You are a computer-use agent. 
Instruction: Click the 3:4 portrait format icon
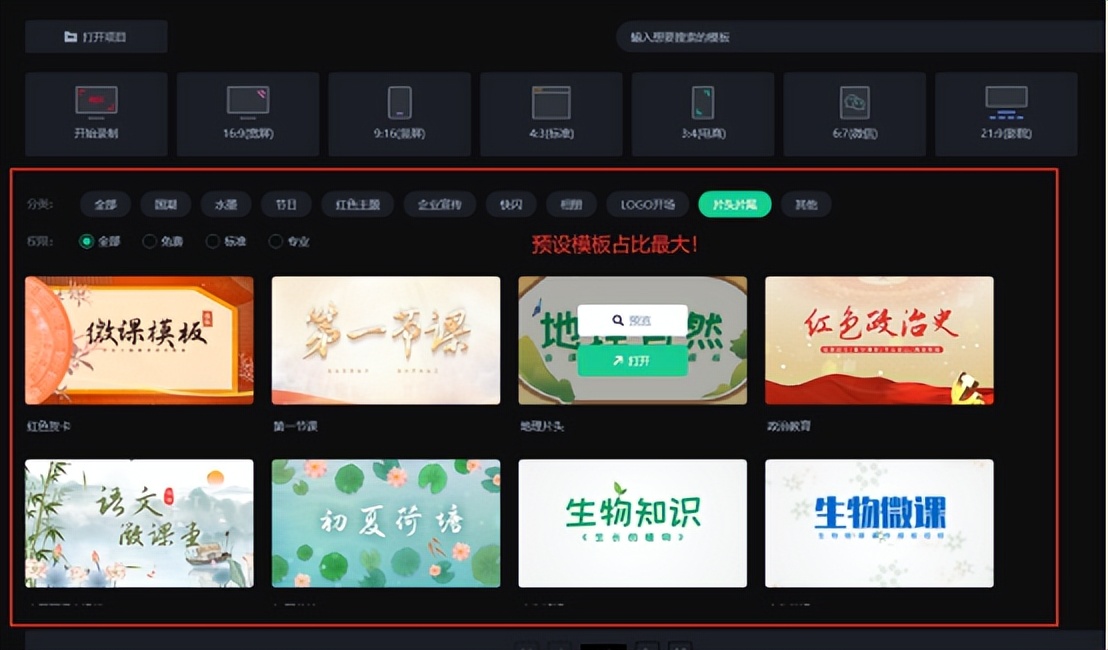[702, 113]
